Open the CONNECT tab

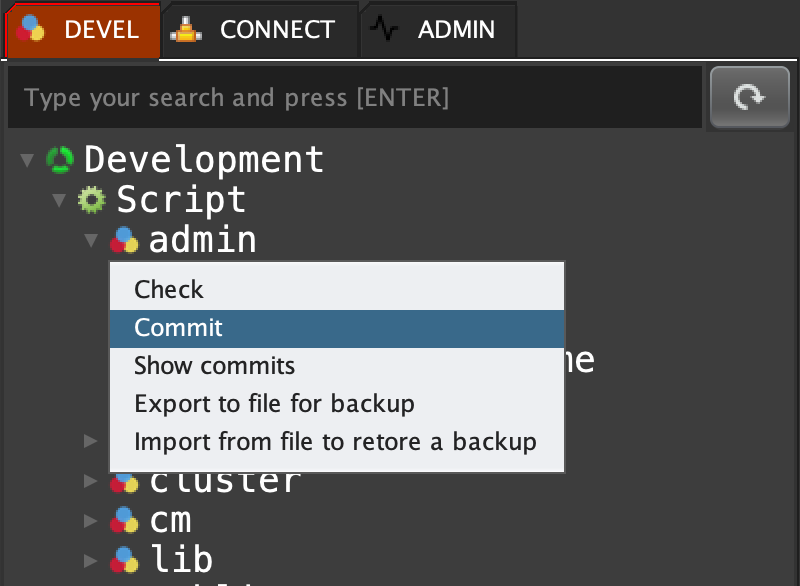tap(260, 30)
